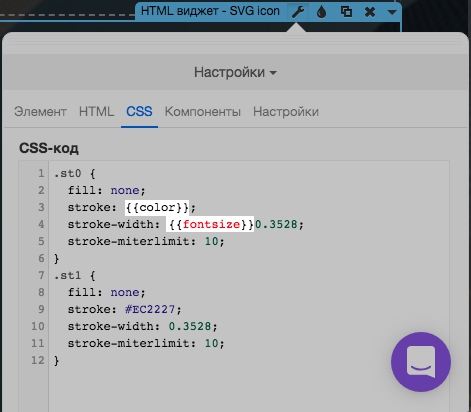Remove the widget with the cross icon
Screen dimensions: 471x412
(370, 12)
